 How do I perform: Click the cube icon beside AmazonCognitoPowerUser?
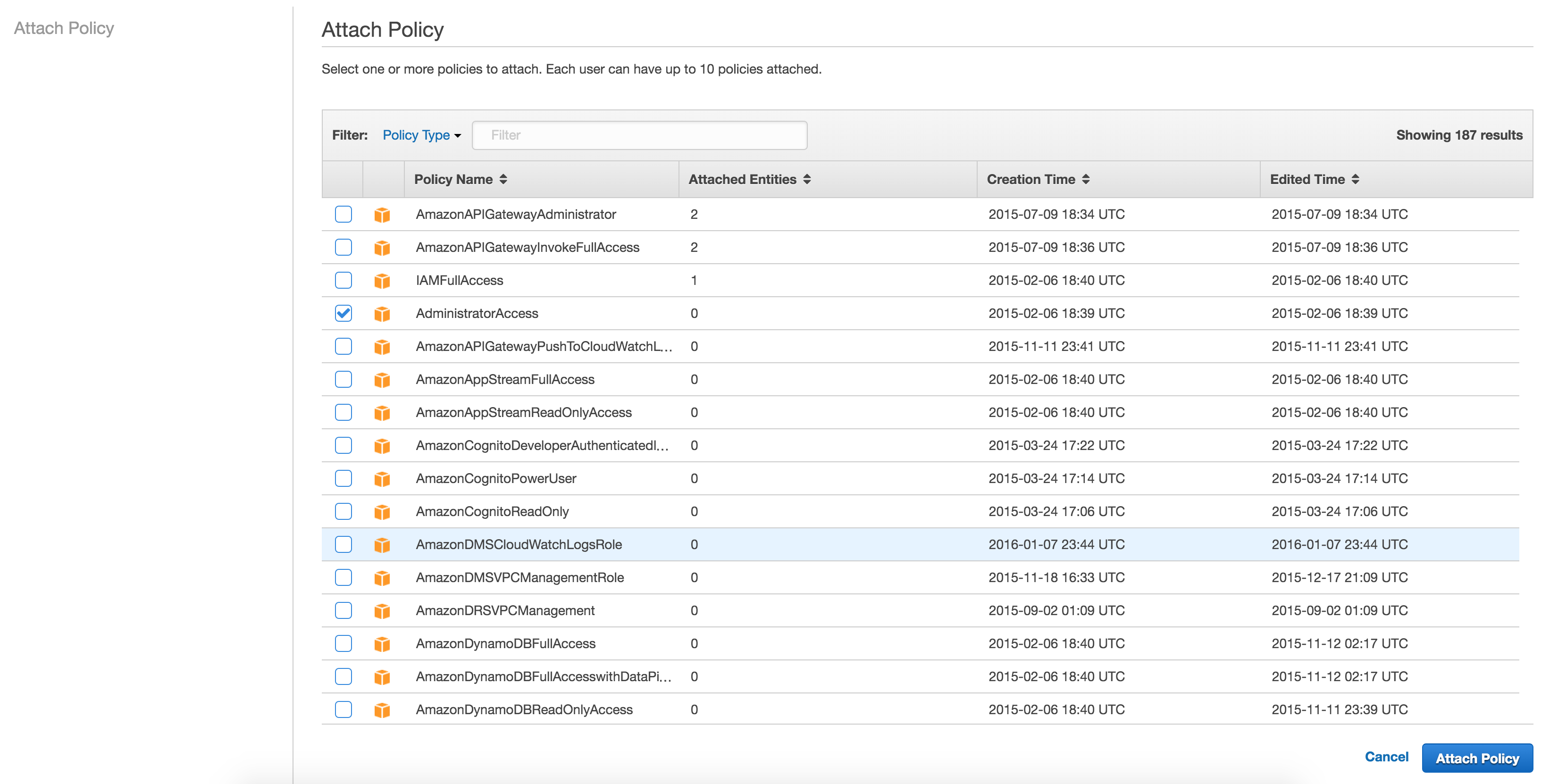click(382, 478)
